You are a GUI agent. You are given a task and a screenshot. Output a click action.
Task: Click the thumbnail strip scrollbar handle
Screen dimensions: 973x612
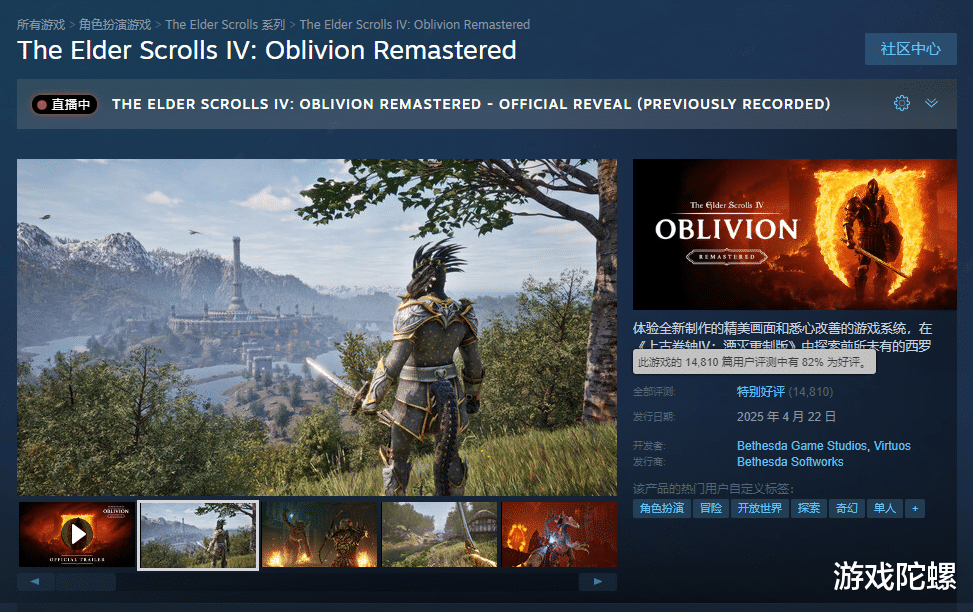coord(86,582)
